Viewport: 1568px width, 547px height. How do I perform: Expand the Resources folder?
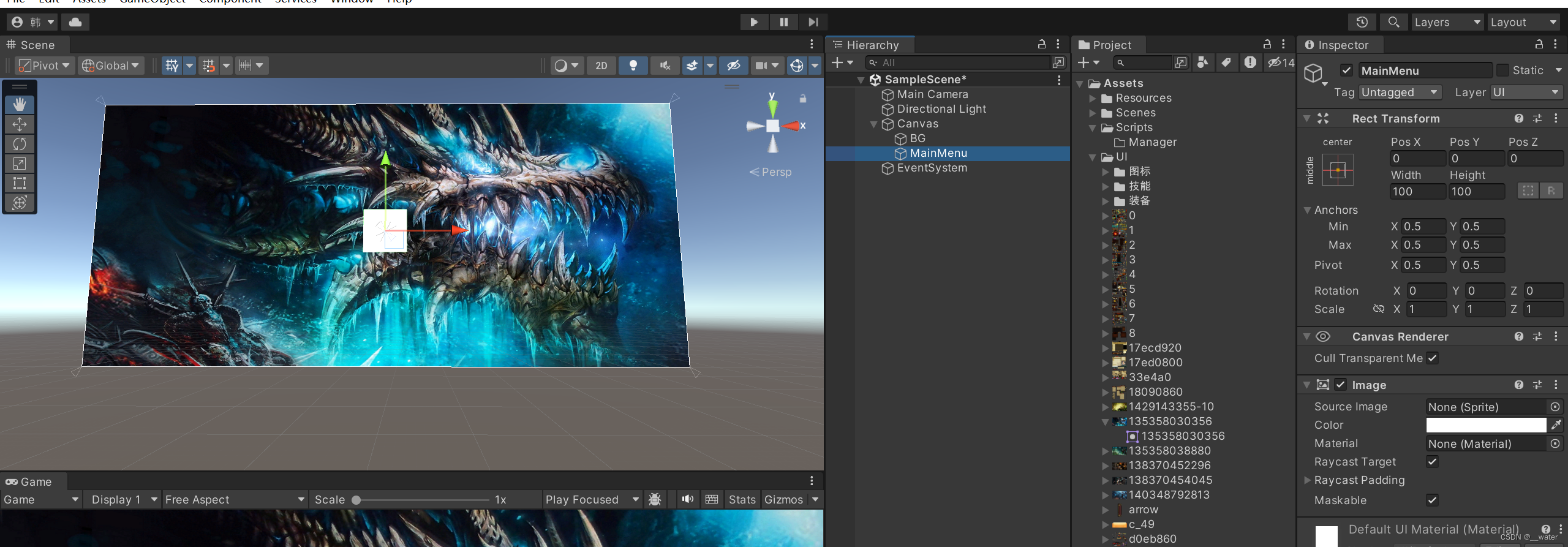point(1093,98)
